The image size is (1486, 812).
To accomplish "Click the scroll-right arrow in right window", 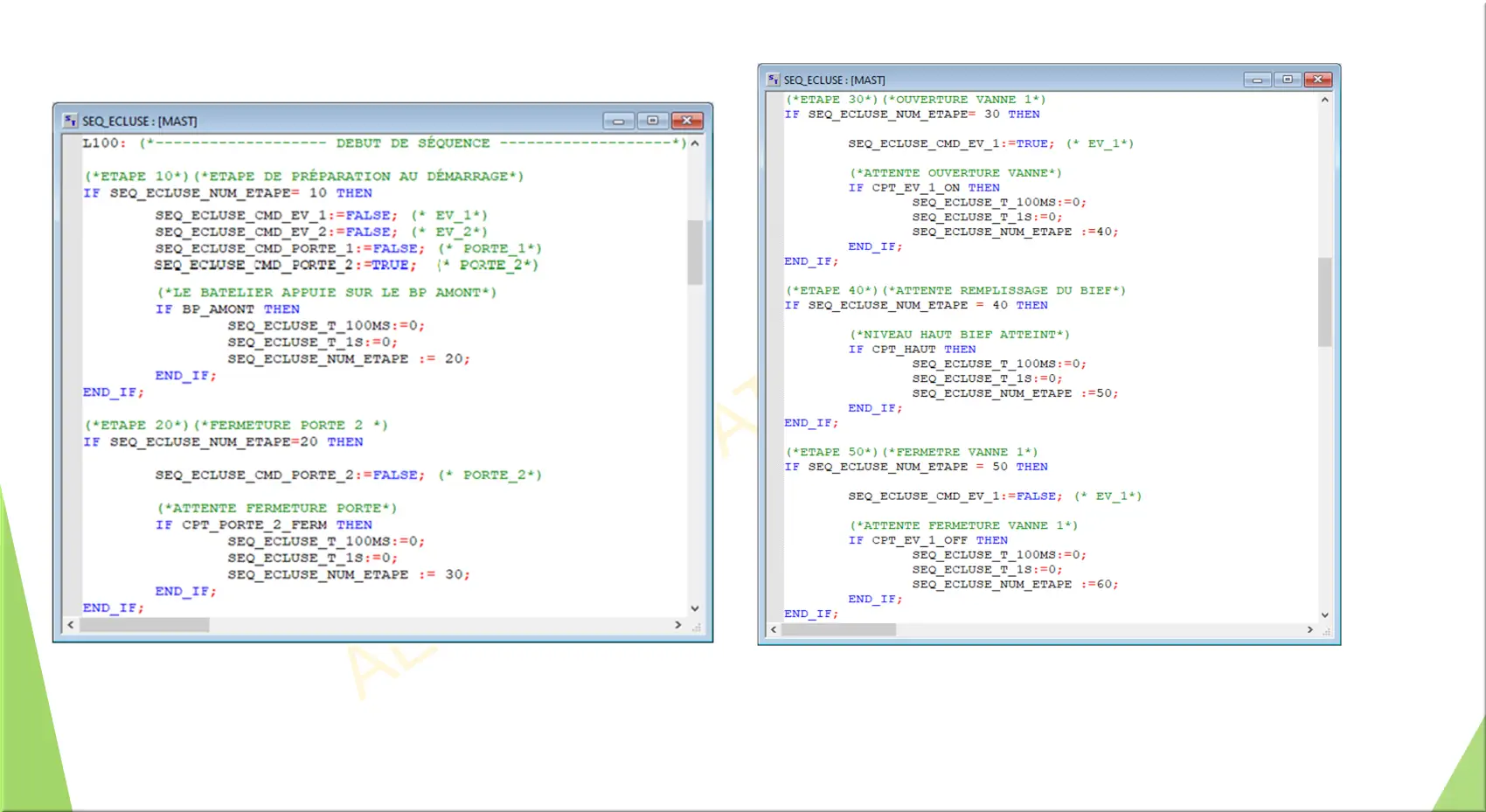I will point(1310,629).
